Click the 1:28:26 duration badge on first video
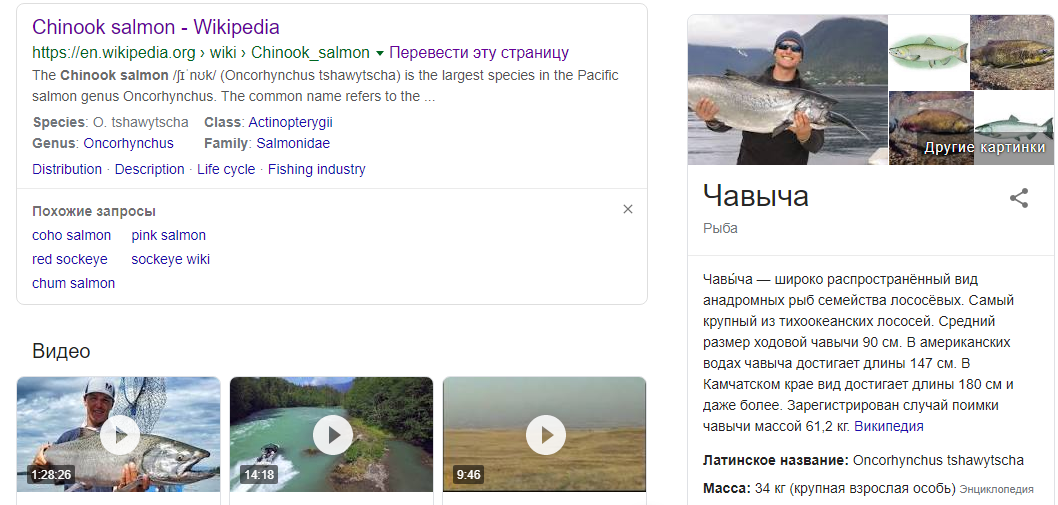 point(51,475)
